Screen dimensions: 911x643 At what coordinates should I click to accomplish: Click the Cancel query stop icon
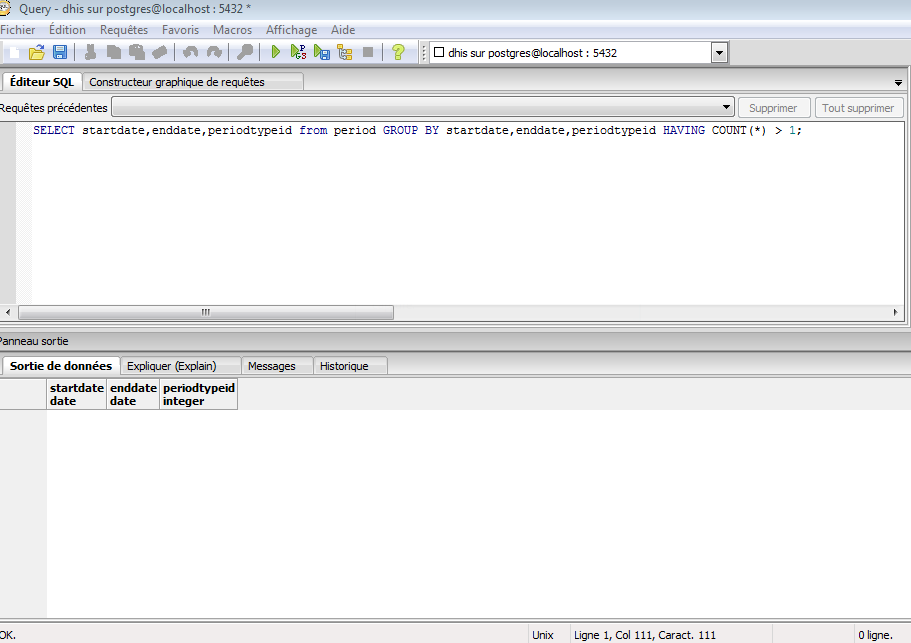(x=368, y=52)
